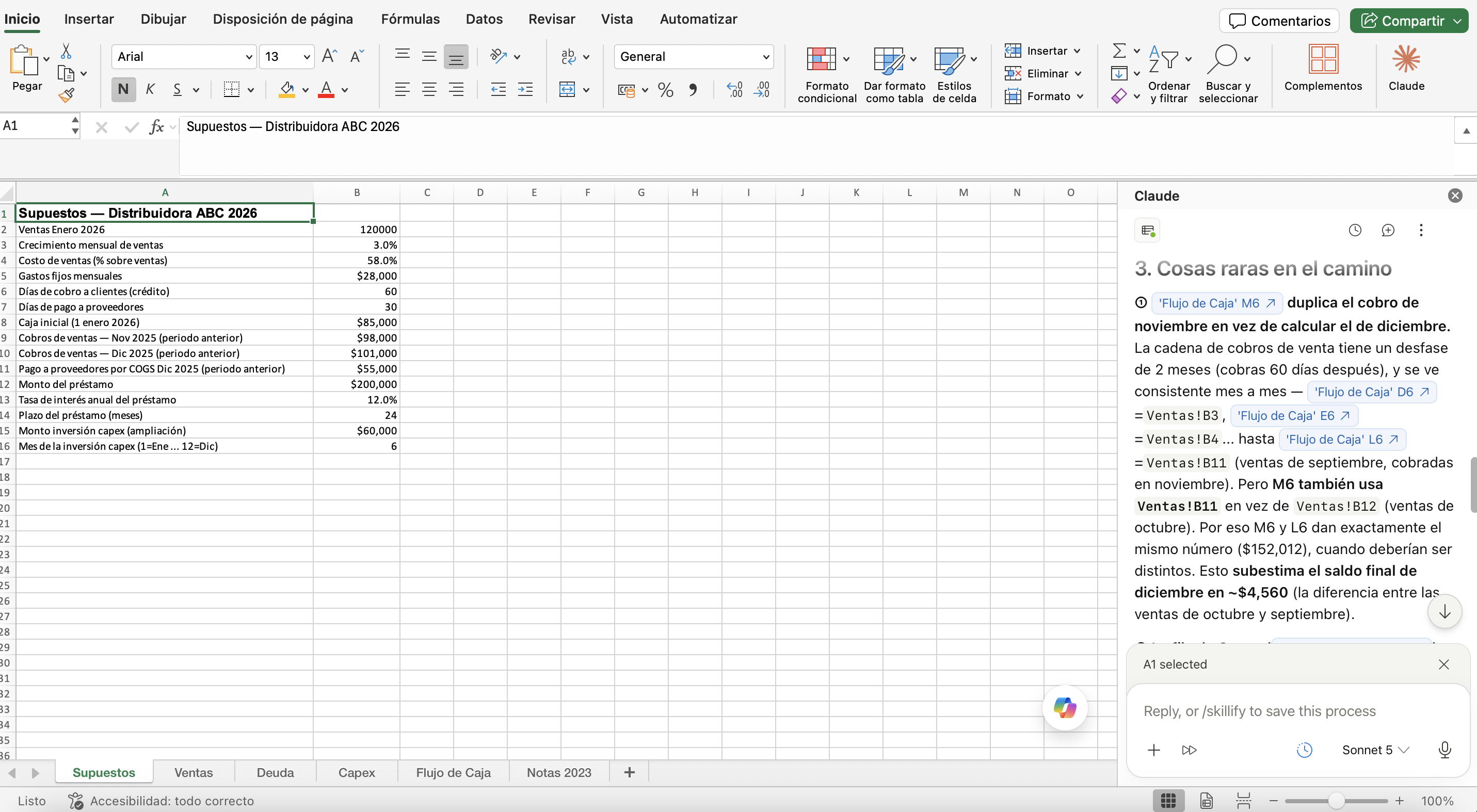Open the font size 13 dropdown
This screenshot has width=1477, height=812.
point(307,57)
